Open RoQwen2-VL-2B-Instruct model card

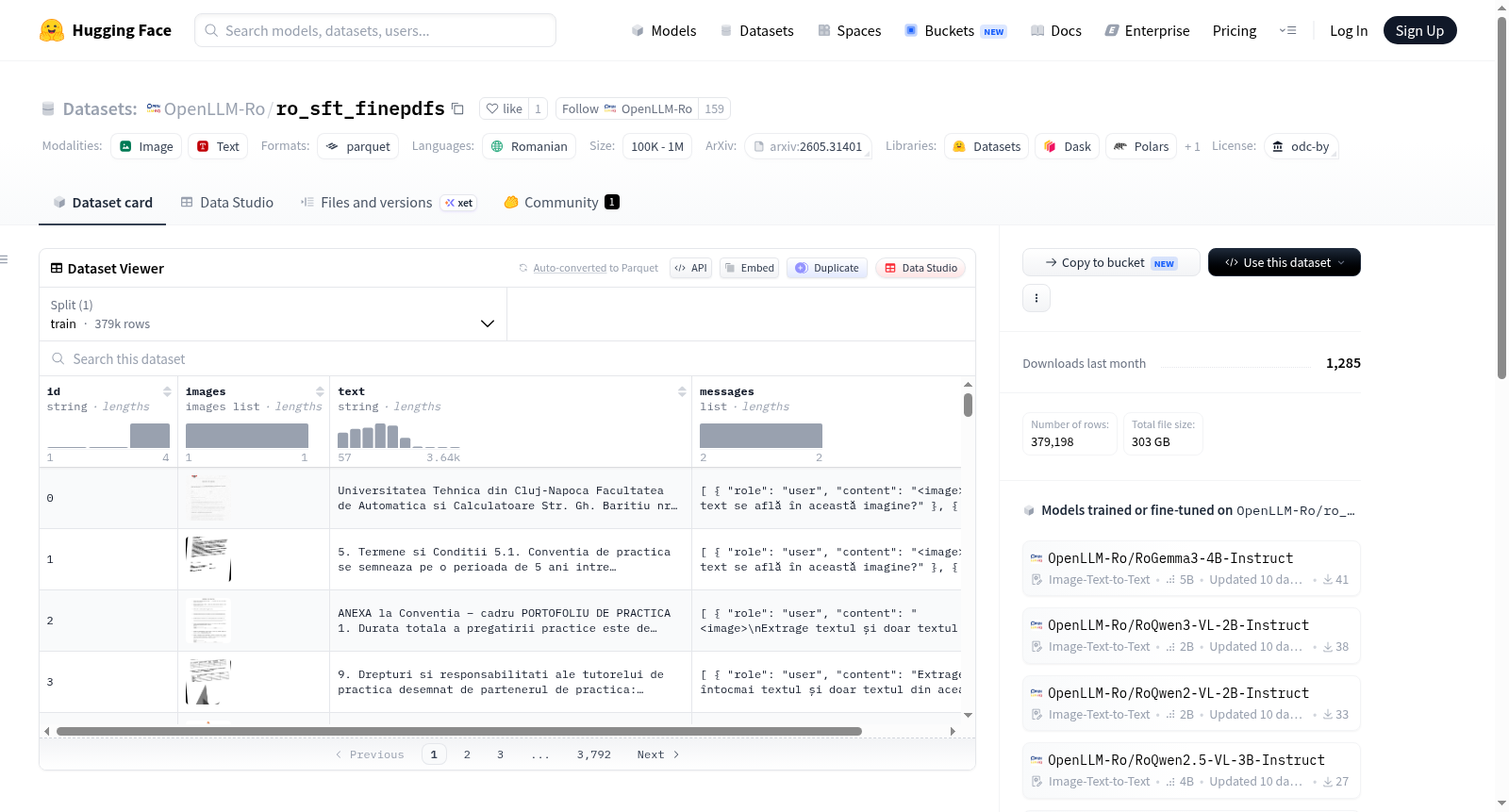[1191, 703]
